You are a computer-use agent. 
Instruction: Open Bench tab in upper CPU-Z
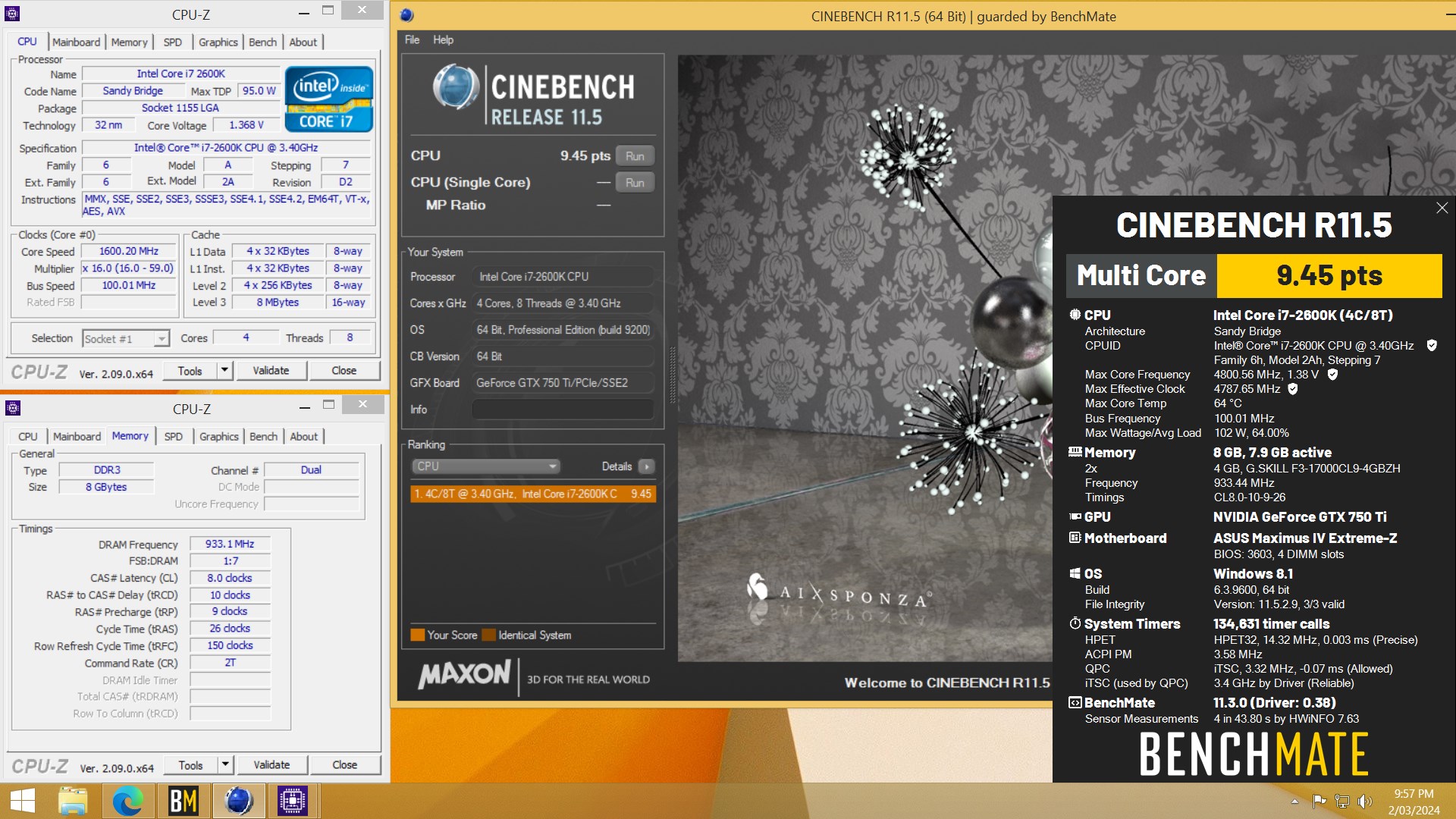pyautogui.click(x=263, y=42)
